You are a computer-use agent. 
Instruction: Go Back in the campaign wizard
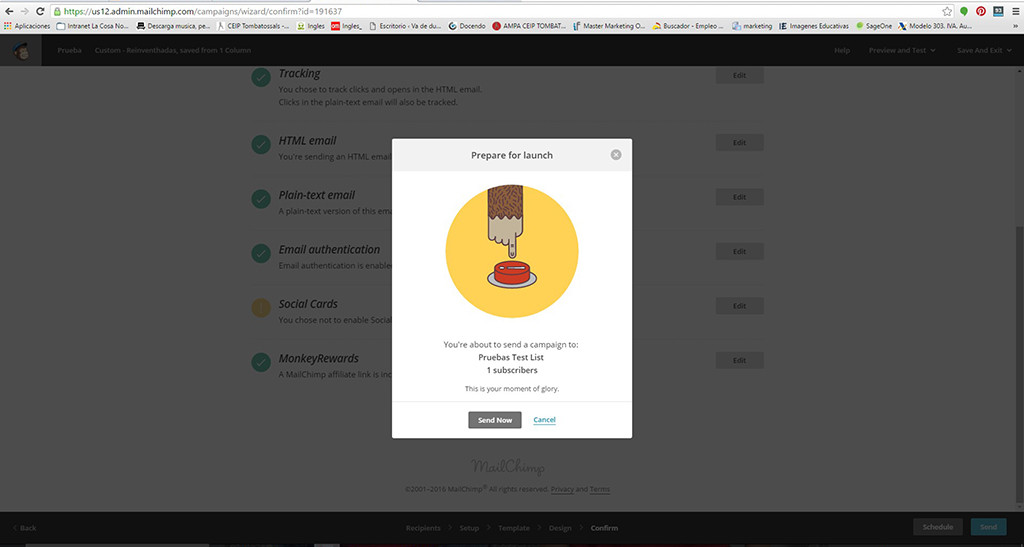click(x=25, y=527)
